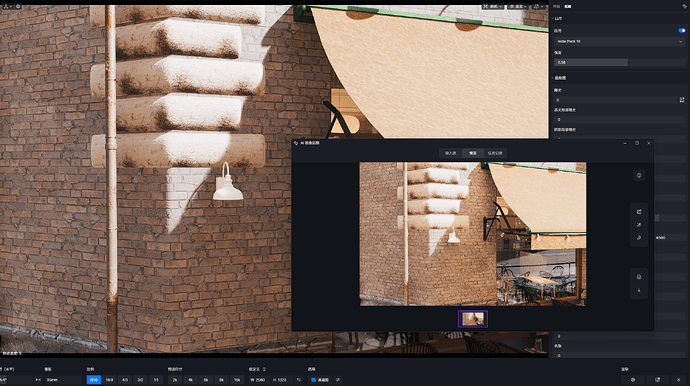Open the first viewport dropdown at top

[493, 7]
